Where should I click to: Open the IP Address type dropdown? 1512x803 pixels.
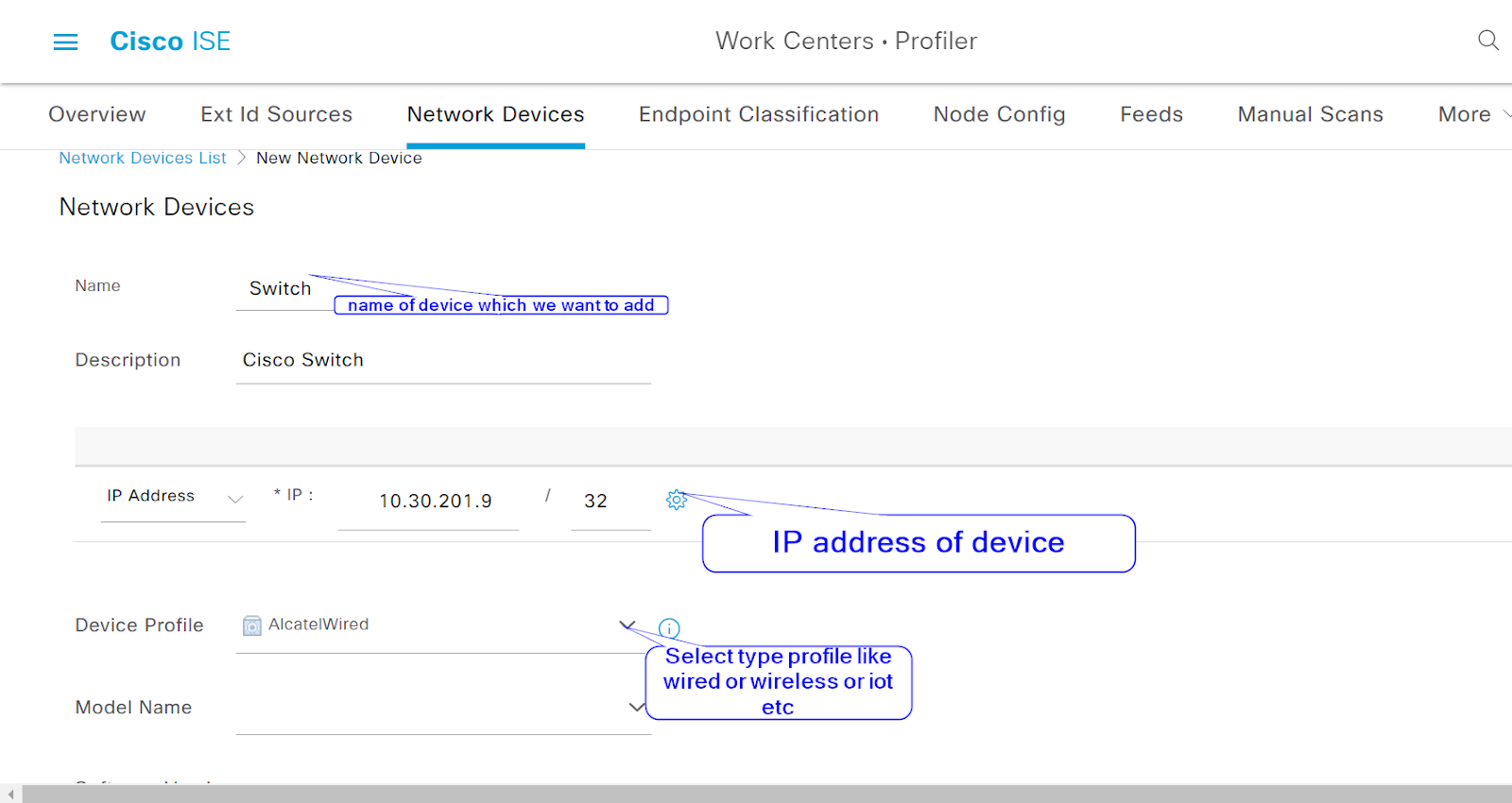pos(174,497)
